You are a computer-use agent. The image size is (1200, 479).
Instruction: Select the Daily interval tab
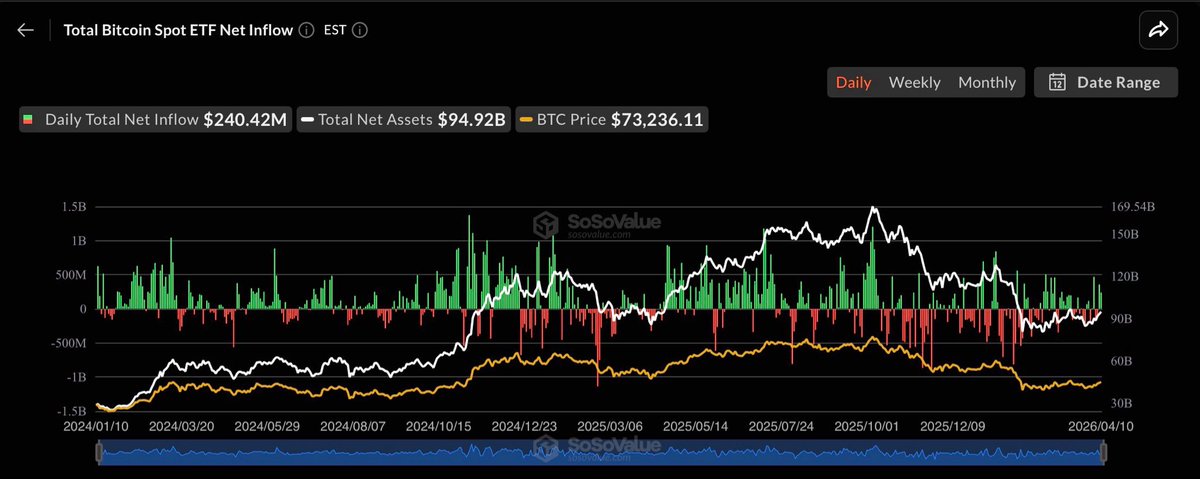click(853, 83)
